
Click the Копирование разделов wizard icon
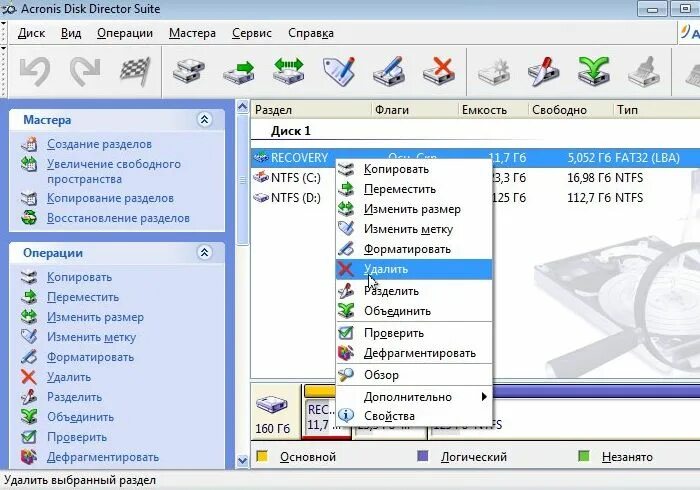[29, 198]
